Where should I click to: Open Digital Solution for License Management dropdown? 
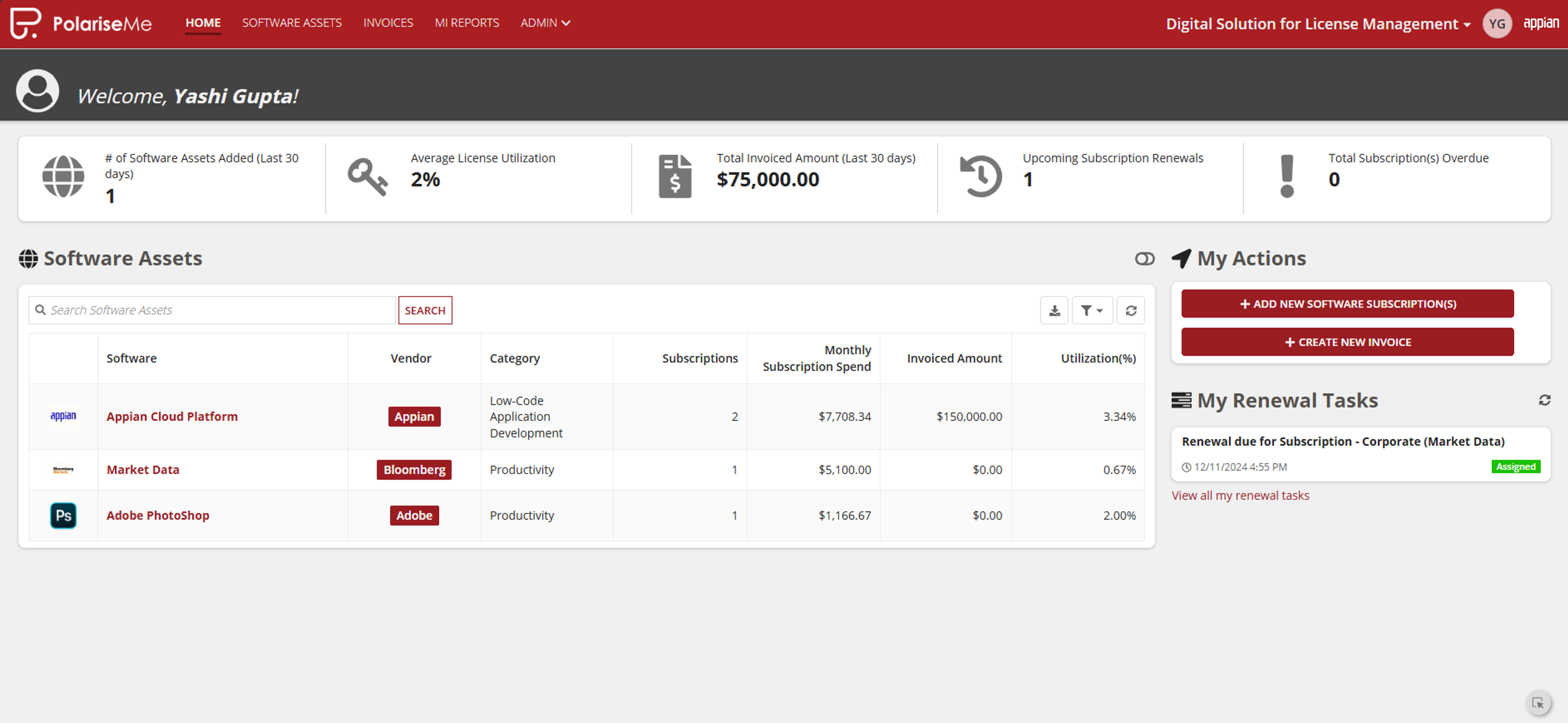(1319, 24)
